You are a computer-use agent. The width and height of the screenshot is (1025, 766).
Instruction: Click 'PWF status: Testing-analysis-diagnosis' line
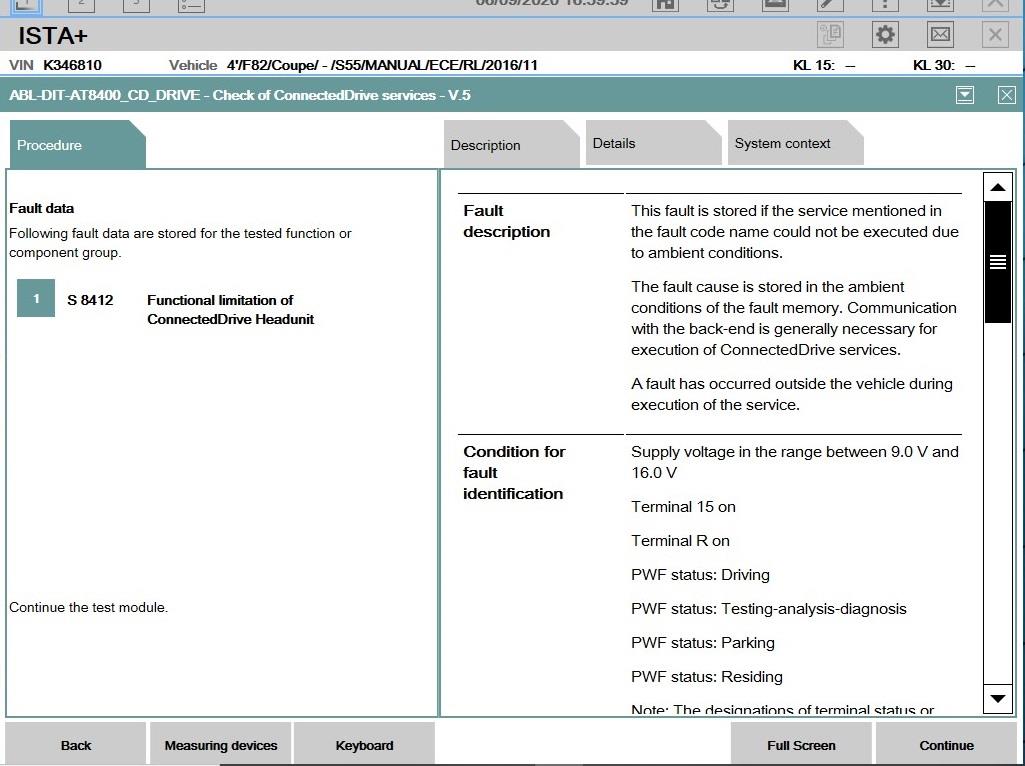(x=769, y=608)
